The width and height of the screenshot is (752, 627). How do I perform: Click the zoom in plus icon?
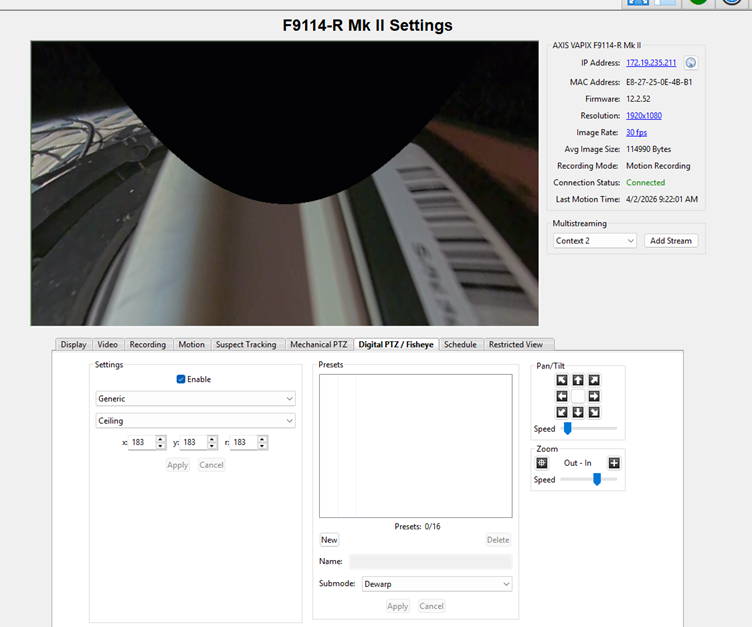point(614,463)
